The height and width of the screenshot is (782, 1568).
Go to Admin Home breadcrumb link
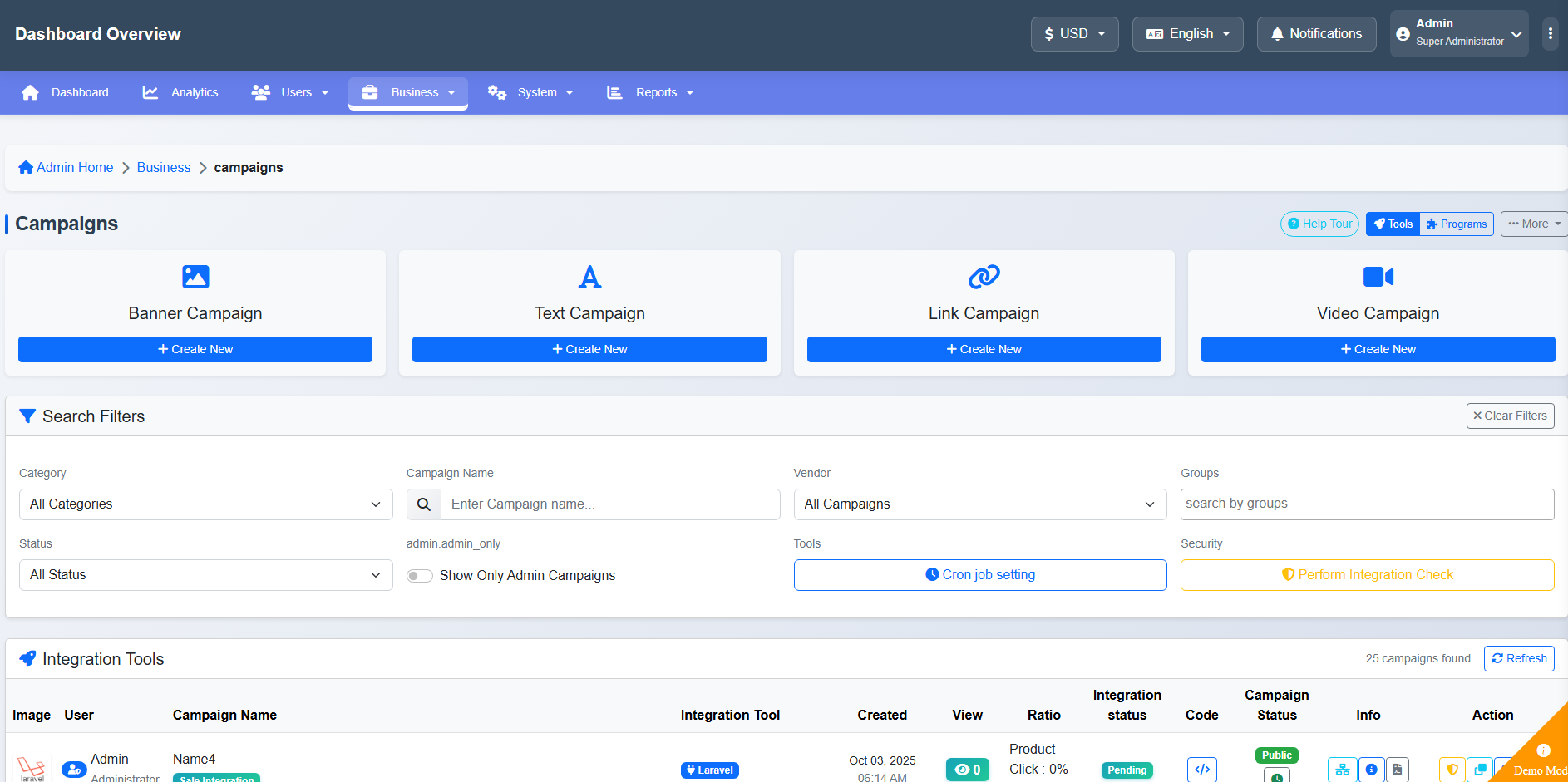[x=66, y=168]
